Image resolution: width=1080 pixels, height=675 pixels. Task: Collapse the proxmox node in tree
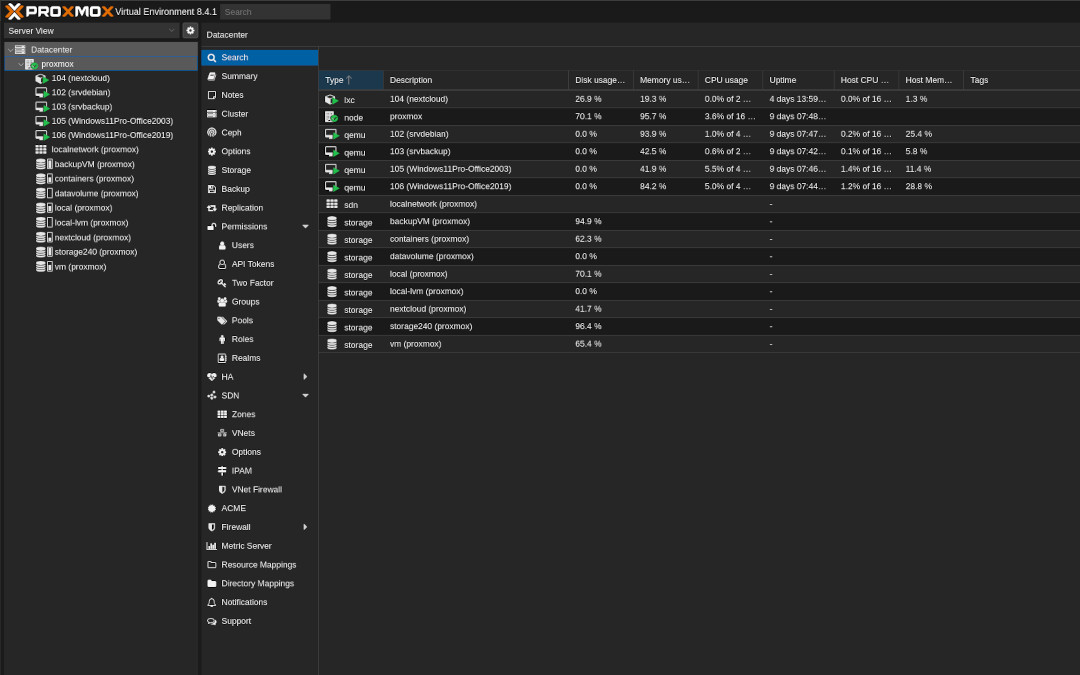pyautogui.click(x=21, y=64)
